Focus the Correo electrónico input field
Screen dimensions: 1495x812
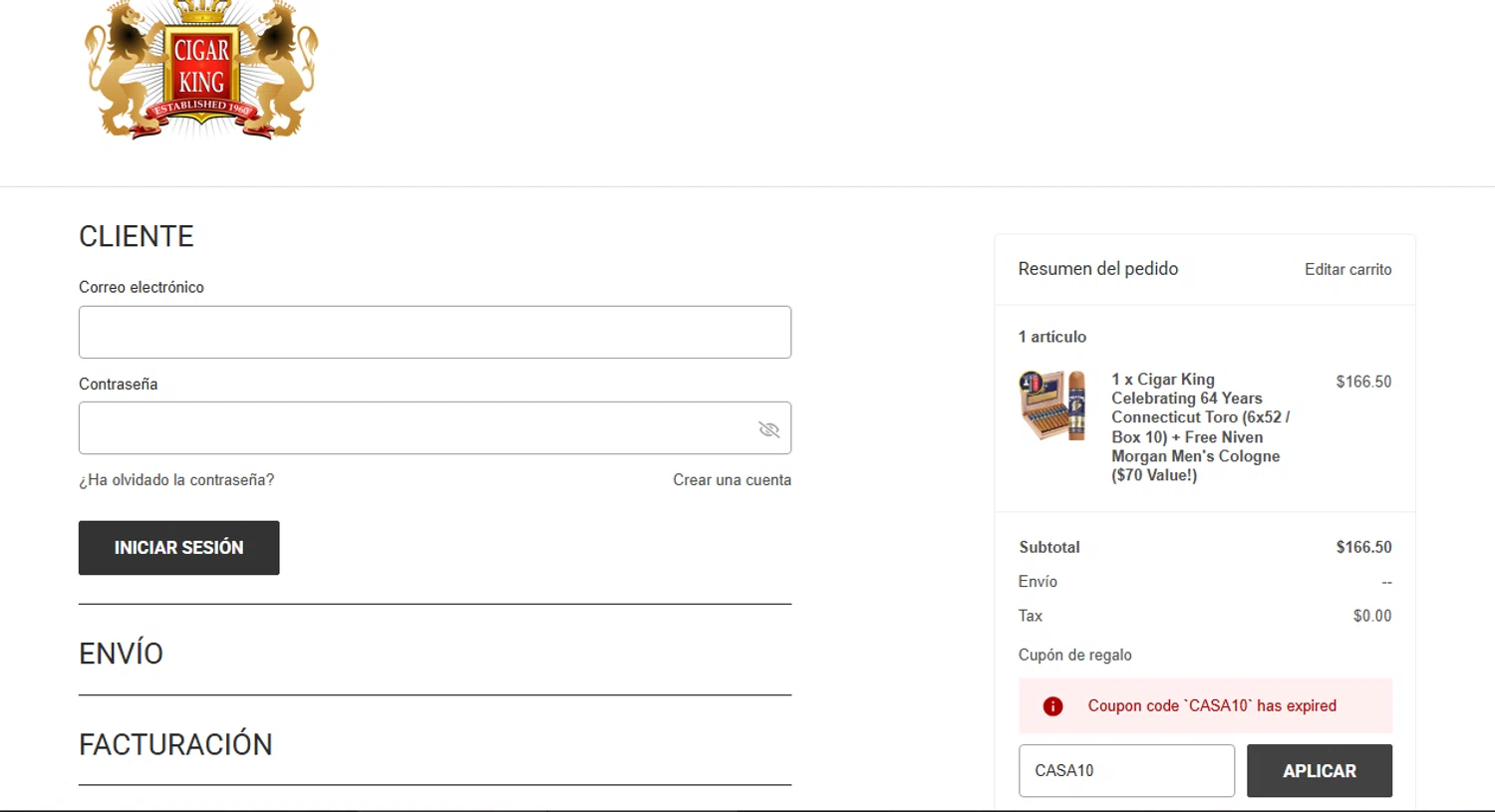tap(435, 332)
